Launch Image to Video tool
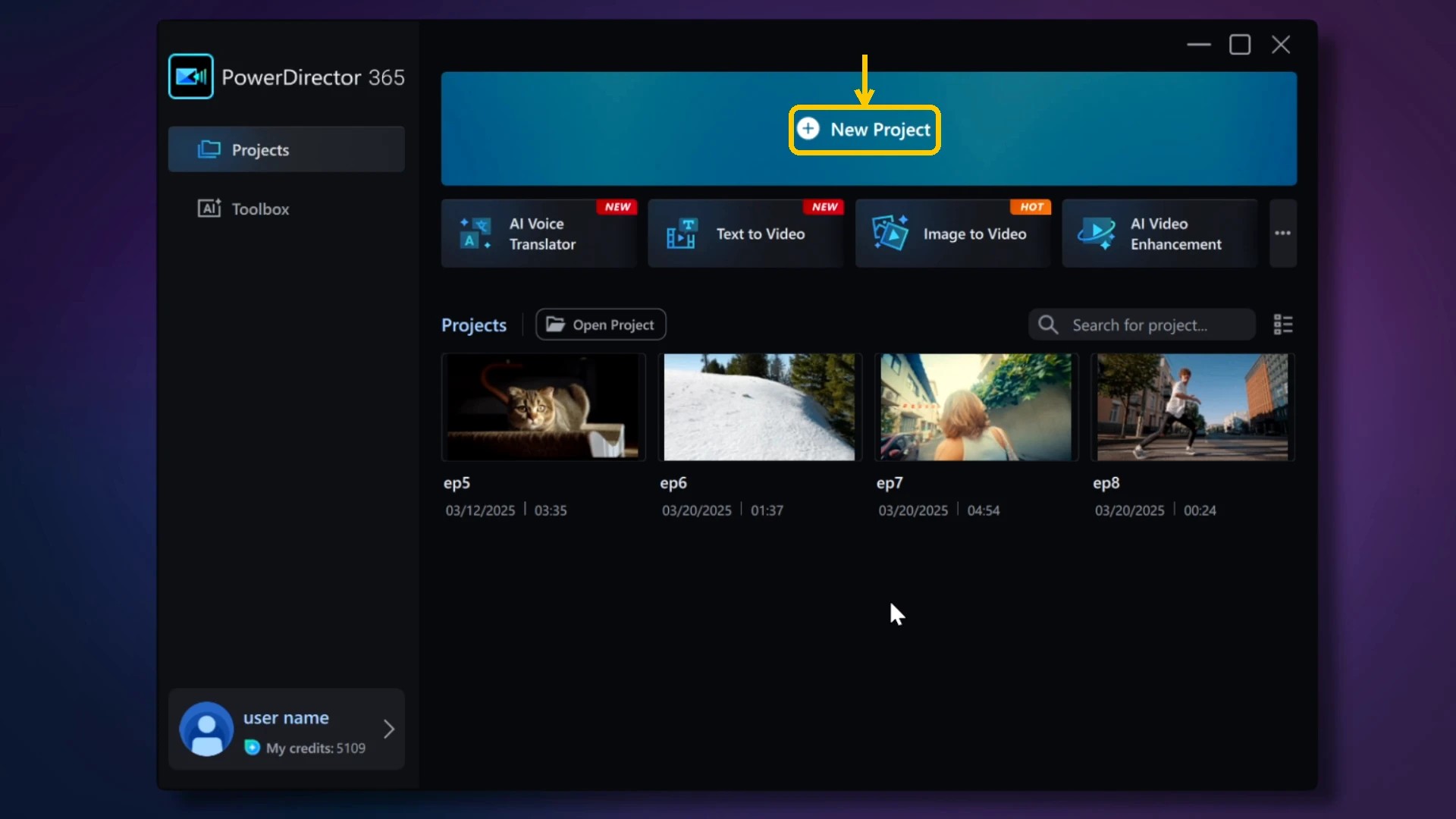This screenshot has width=1456, height=819. coord(953,234)
